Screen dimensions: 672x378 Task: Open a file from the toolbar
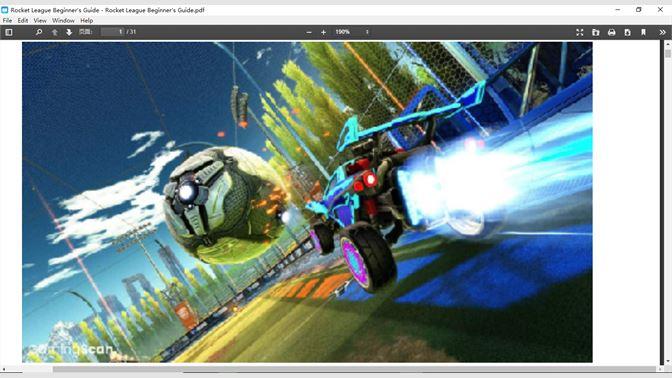595,32
